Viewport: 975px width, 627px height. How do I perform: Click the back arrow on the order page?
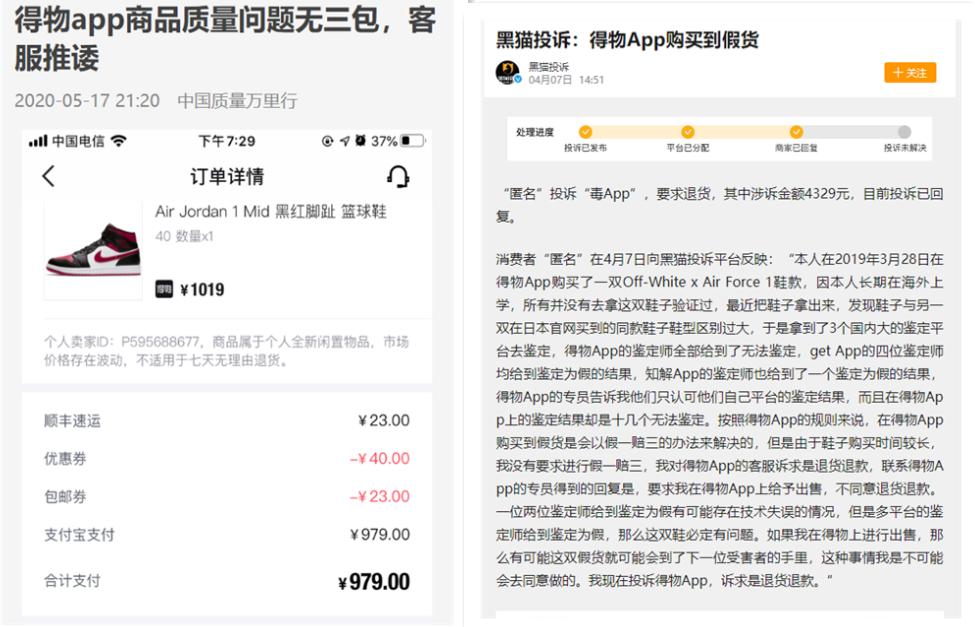47,177
